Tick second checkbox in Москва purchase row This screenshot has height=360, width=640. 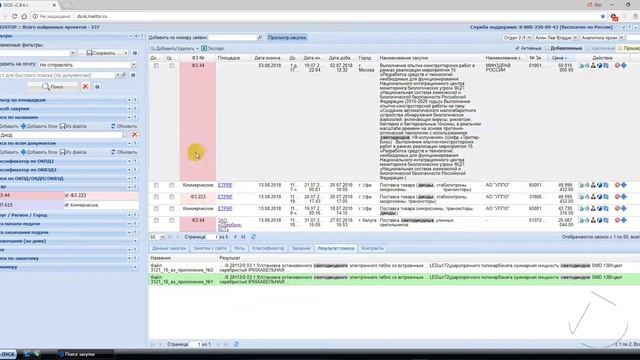click(x=172, y=66)
